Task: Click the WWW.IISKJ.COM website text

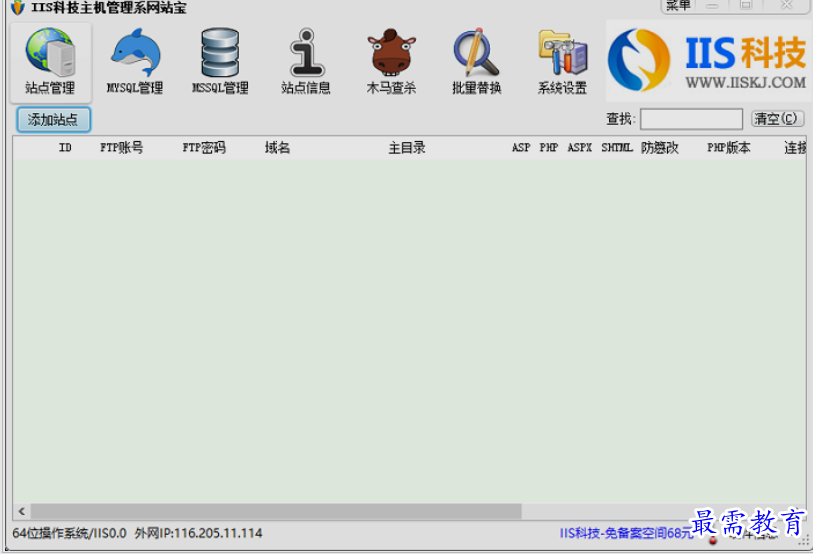Action: coord(746,82)
